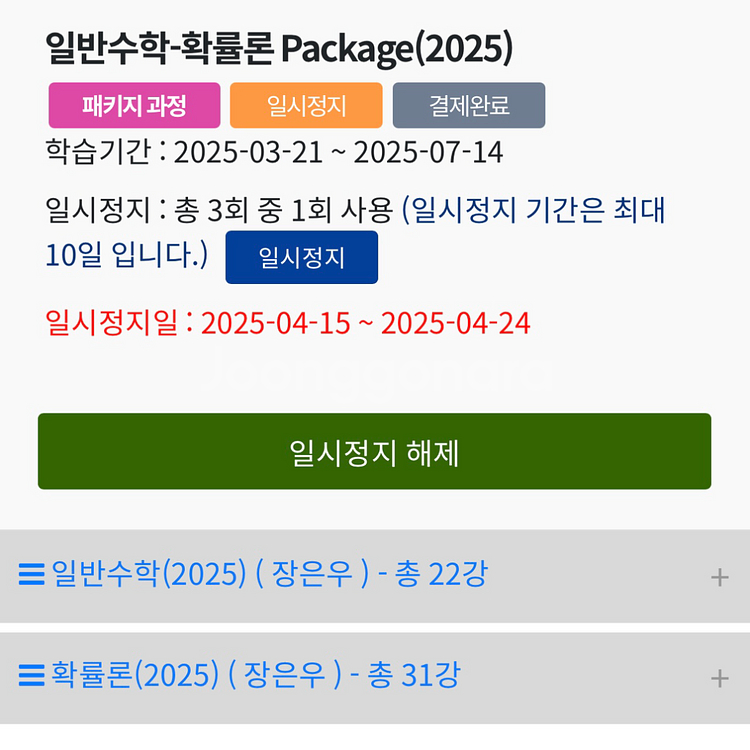
Task: Expand the 일반수학(2025) row with plus icon
Action: 719,577
